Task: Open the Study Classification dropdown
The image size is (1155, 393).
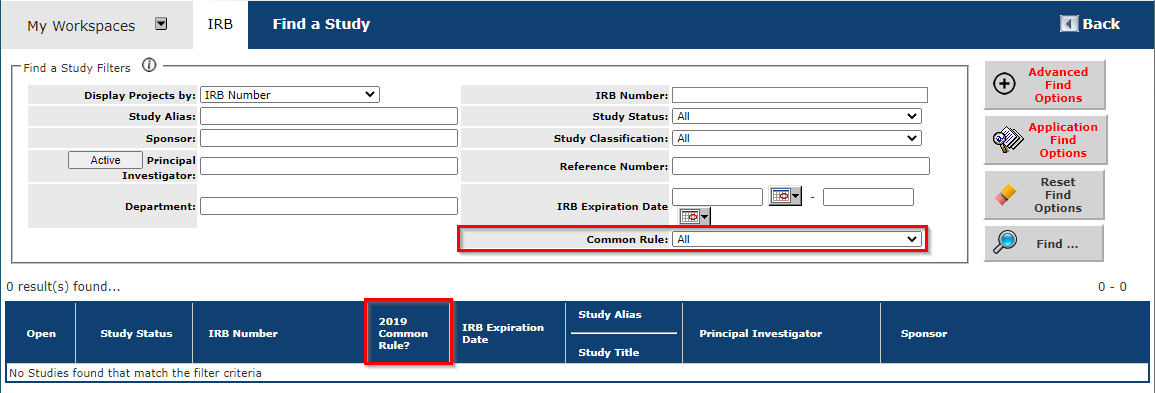Action: [x=796, y=138]
